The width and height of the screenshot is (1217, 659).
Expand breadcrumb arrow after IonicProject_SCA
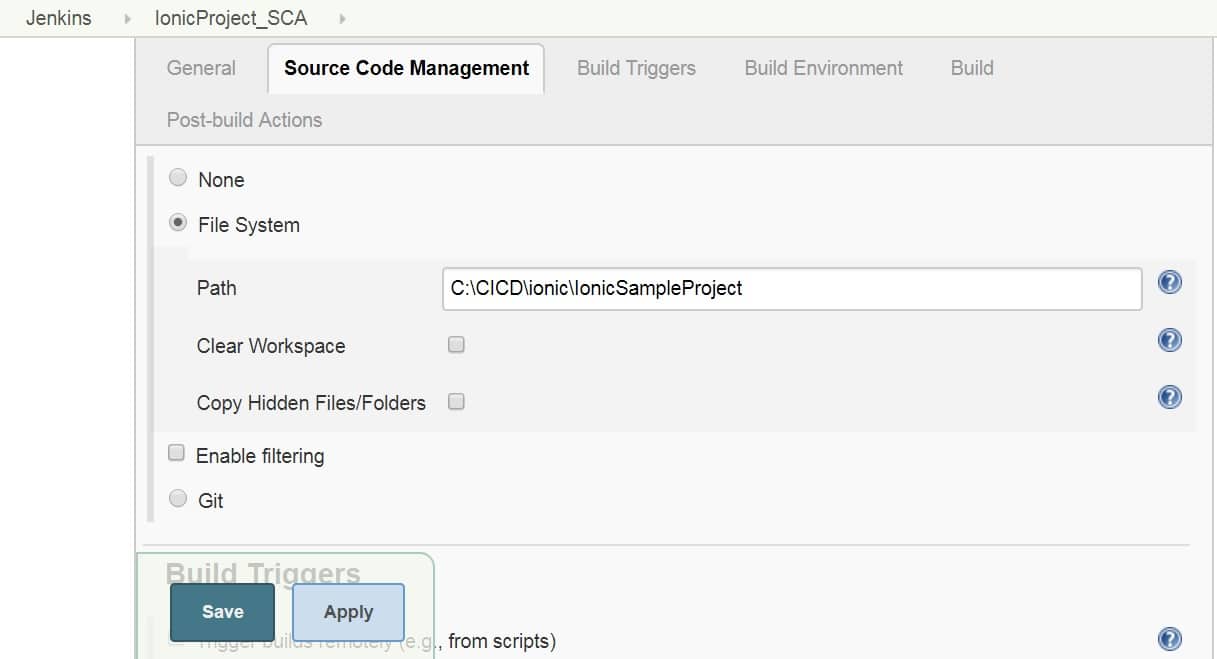click(x=342, y=19)
